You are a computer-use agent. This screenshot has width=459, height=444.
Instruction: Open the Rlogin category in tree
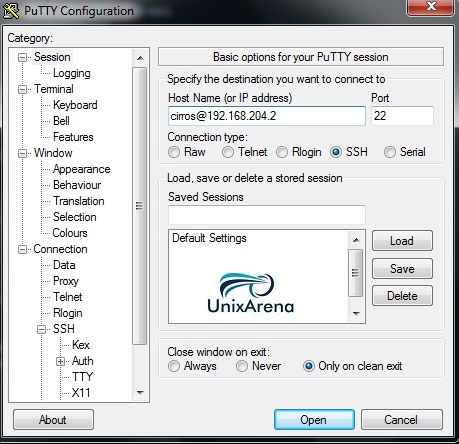pos(68,313)
